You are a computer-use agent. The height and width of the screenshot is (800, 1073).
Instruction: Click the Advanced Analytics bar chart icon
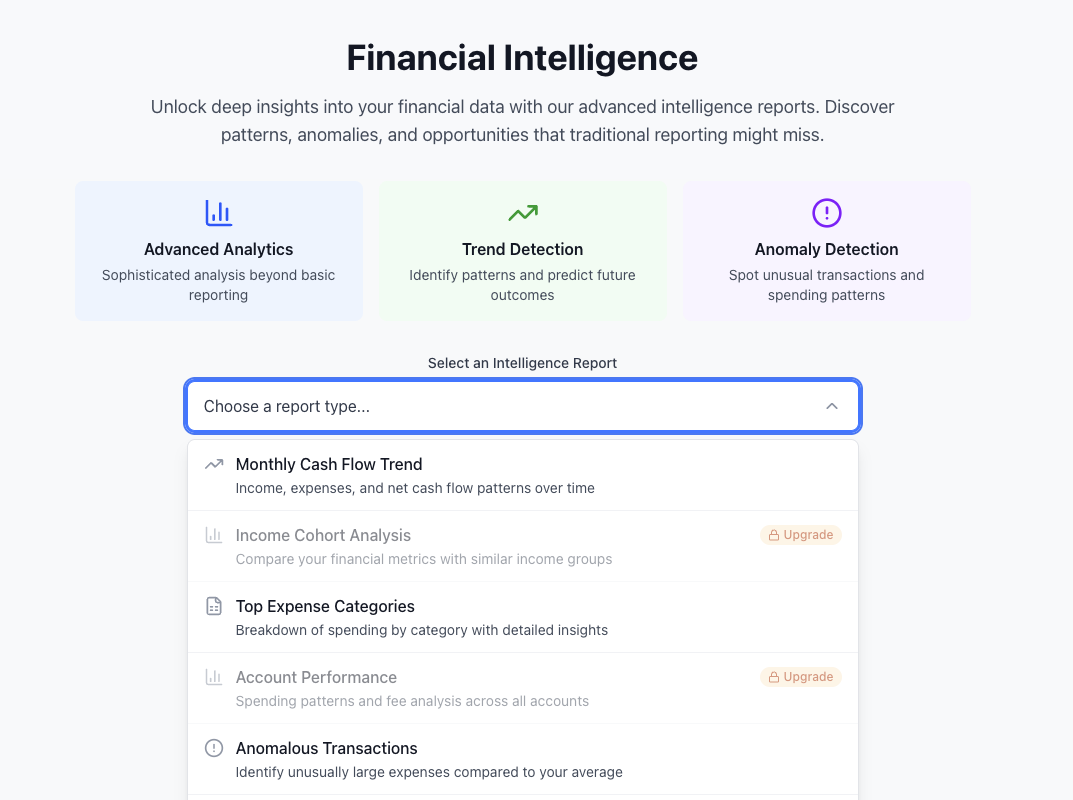(218, 212)
